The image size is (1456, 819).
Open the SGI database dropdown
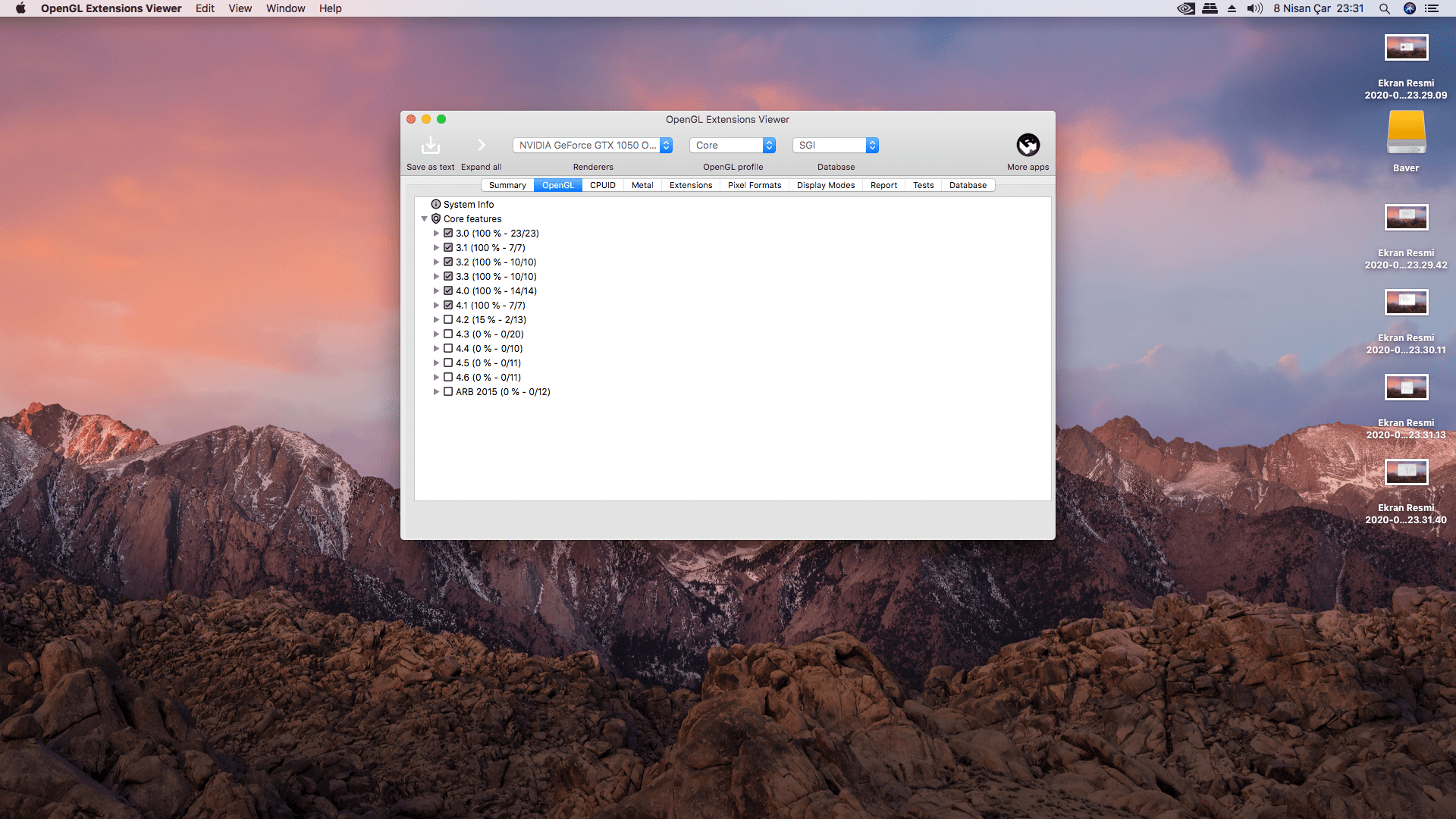(x=835, y=146)
